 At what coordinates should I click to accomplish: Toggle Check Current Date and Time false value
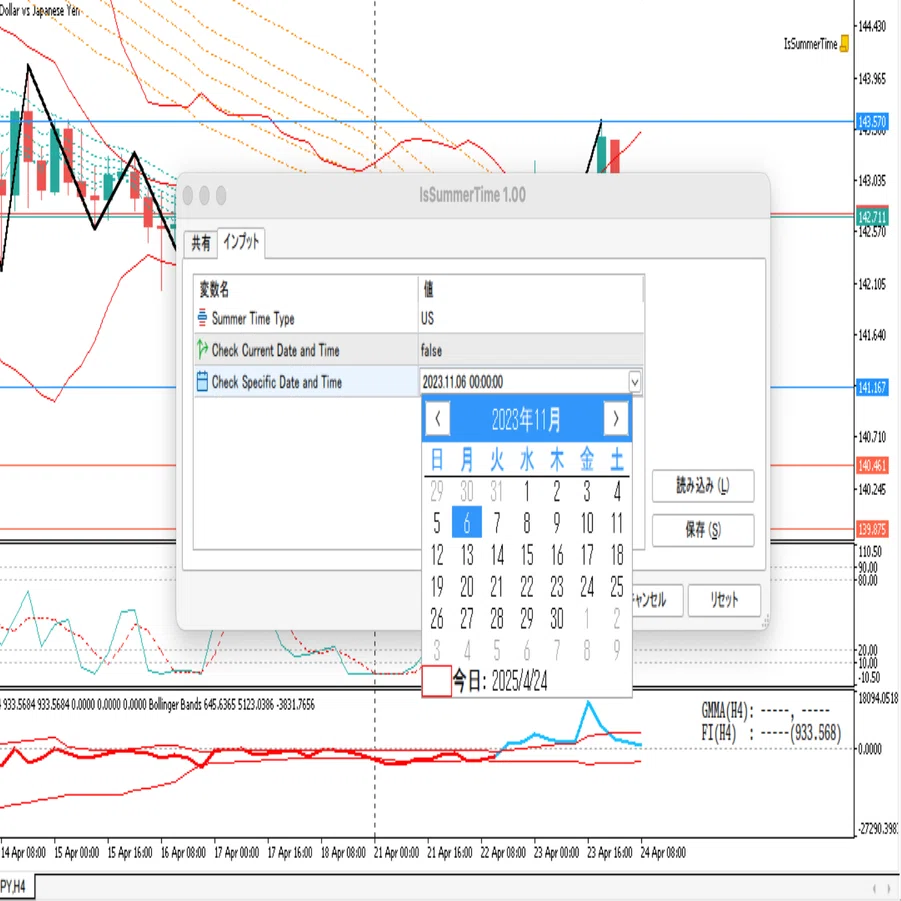pyautogui.click(x=530, y=350)
